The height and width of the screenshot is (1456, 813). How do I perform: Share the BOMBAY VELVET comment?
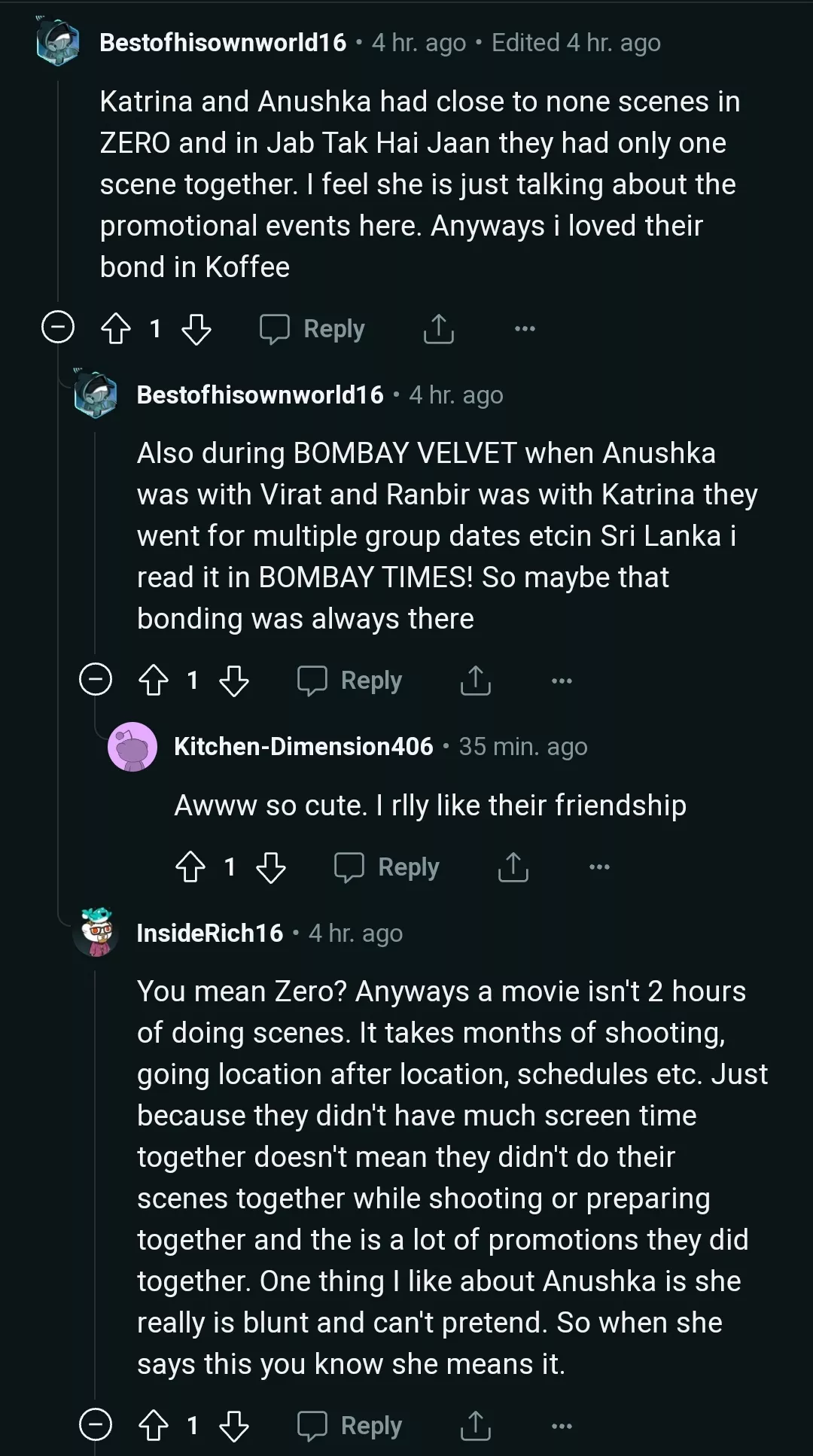tap(475, 681)
